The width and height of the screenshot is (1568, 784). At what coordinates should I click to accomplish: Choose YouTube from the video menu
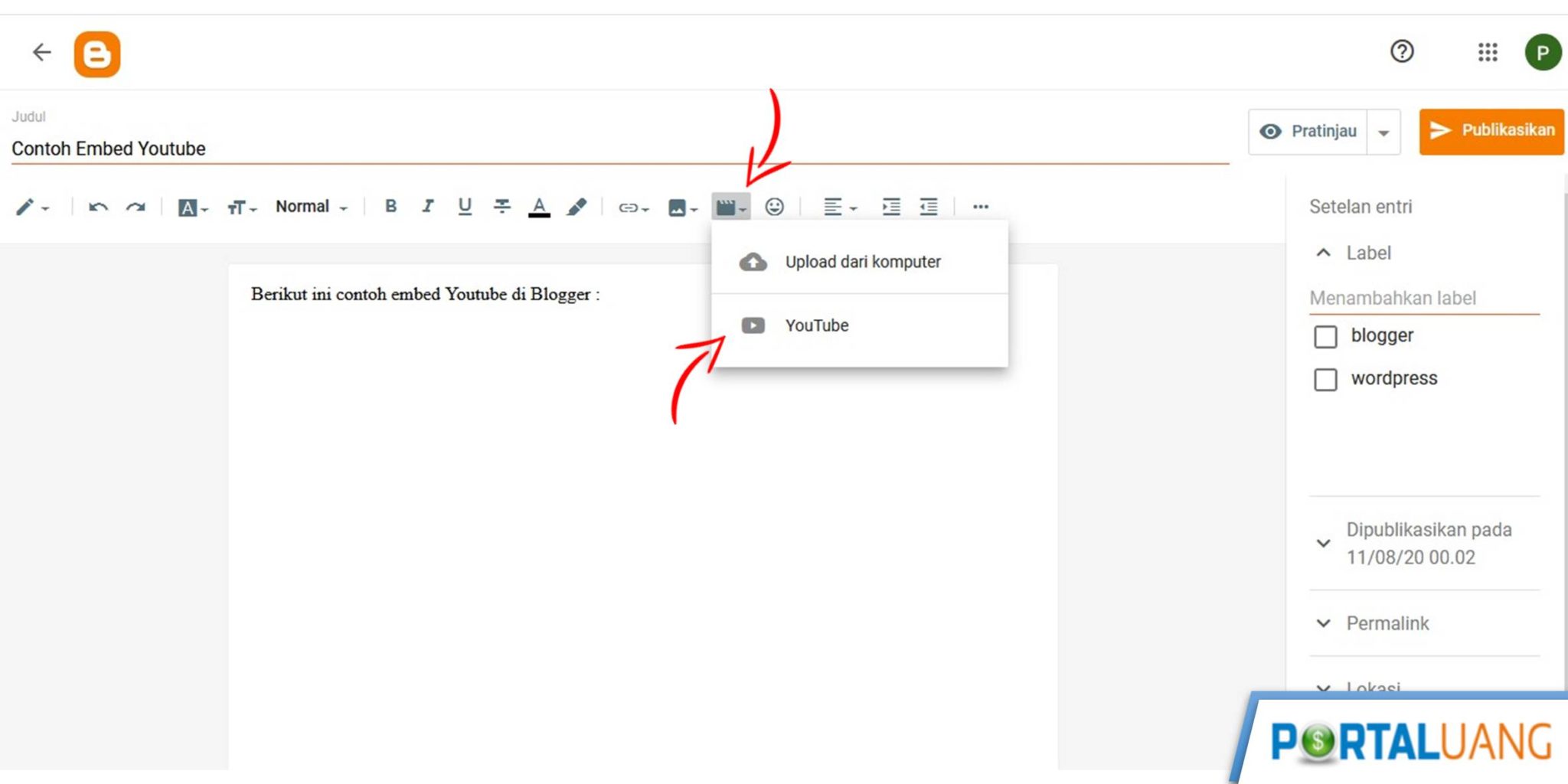click(859, 325)
